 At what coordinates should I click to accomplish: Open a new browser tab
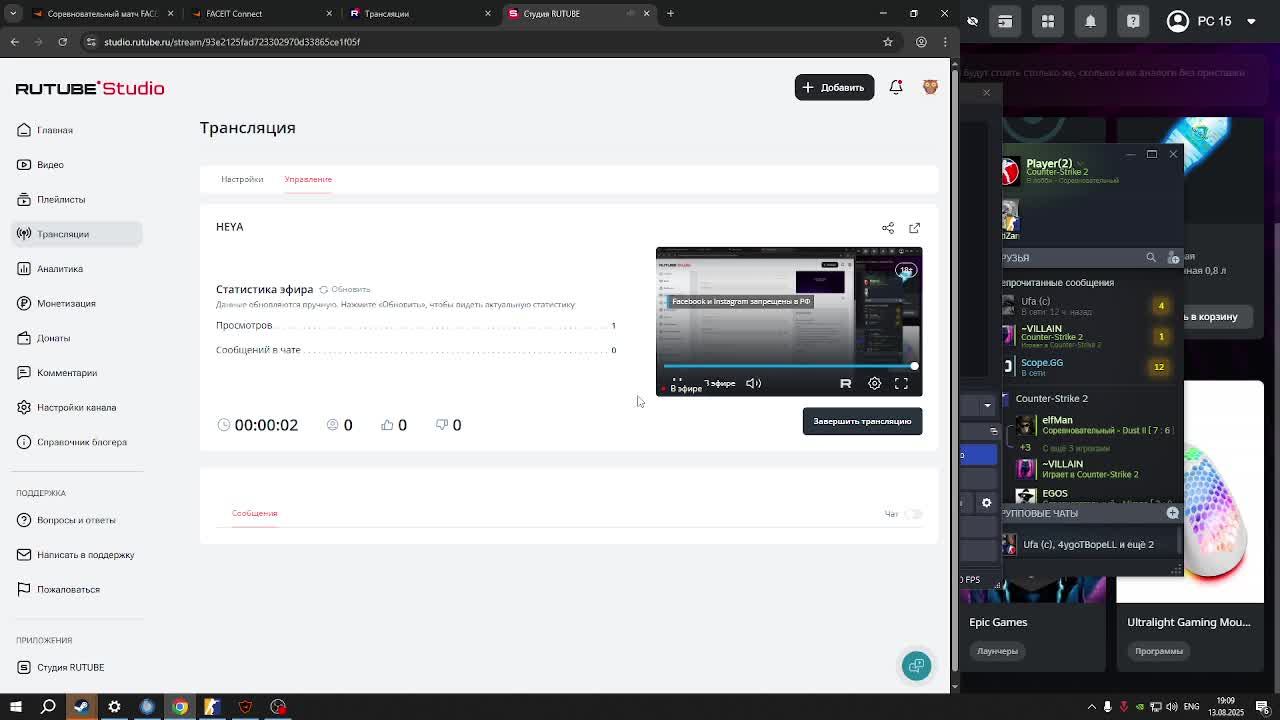pyautogui.click(x=670, y=13)
